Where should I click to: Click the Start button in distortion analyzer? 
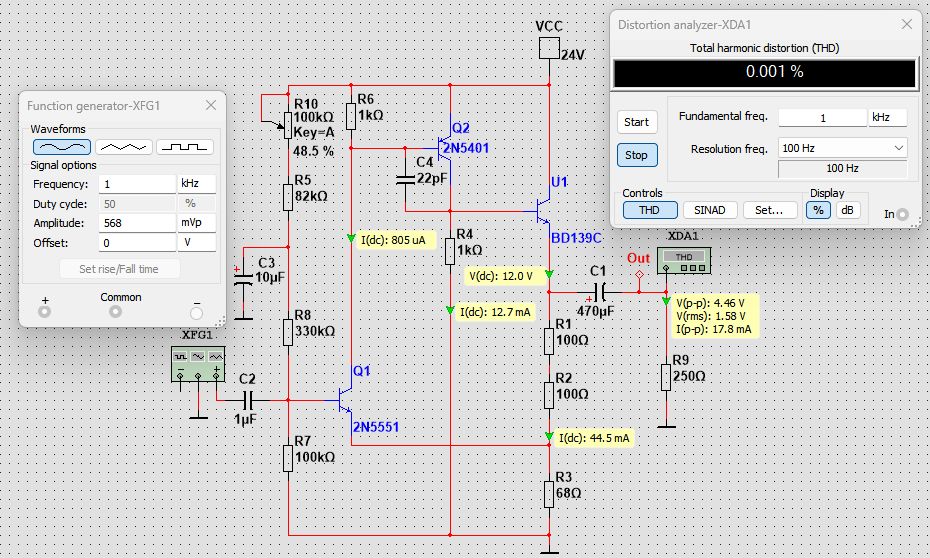(x=636, y=122)
